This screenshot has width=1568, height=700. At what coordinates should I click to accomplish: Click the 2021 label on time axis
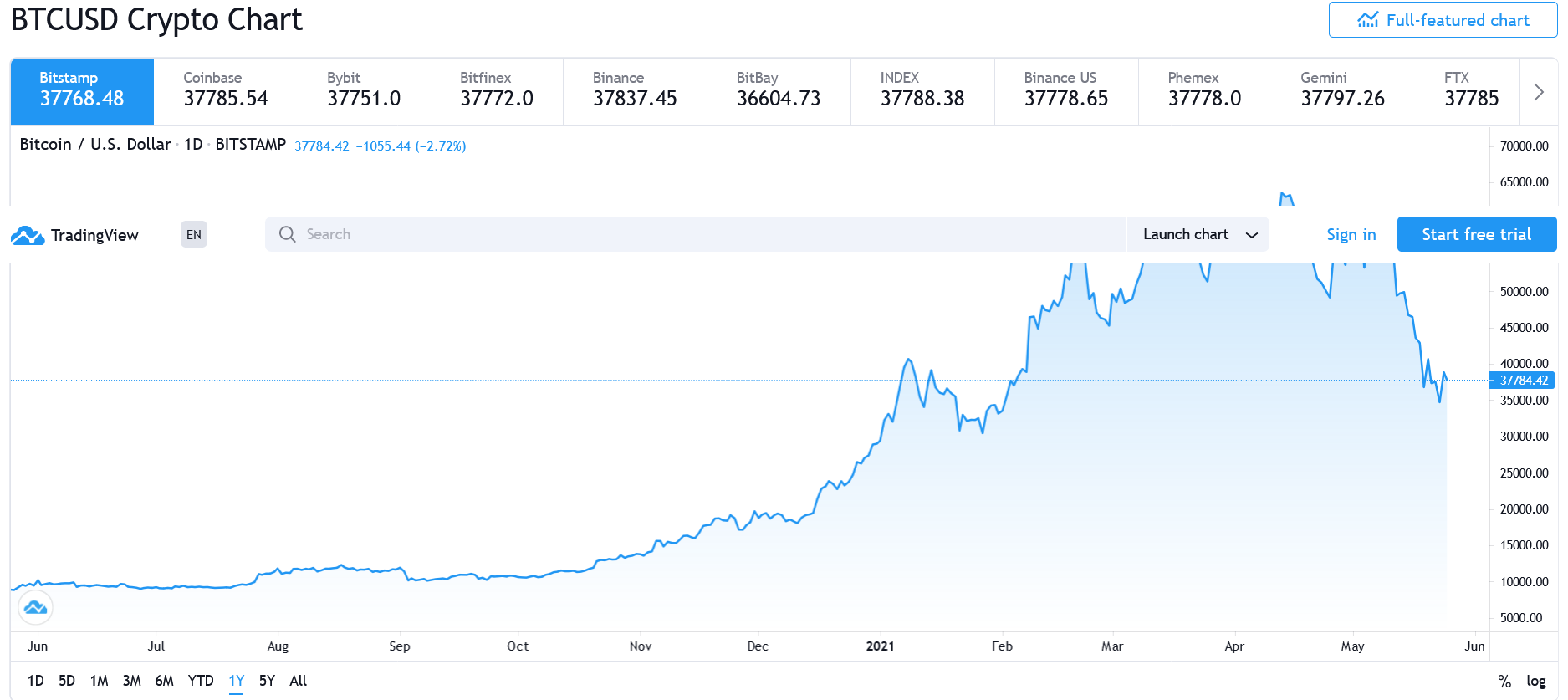(880, 646)
